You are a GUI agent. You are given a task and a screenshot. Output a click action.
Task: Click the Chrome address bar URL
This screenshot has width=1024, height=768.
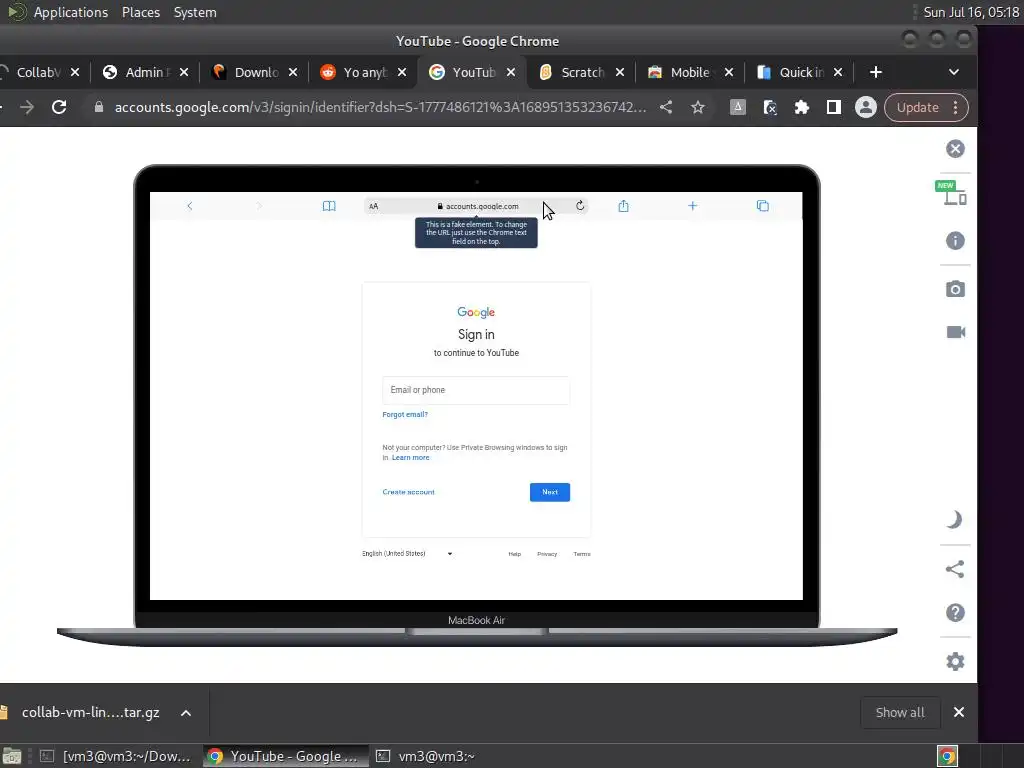[380, 107]
